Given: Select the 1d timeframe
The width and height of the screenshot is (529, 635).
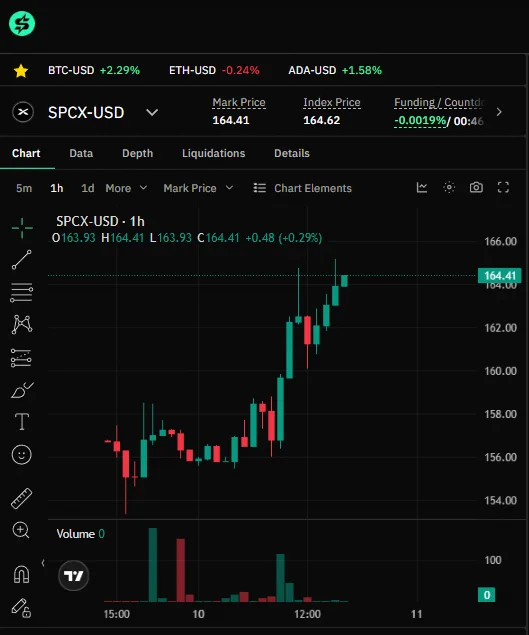Looking at the screenshot, I should 87,188.
